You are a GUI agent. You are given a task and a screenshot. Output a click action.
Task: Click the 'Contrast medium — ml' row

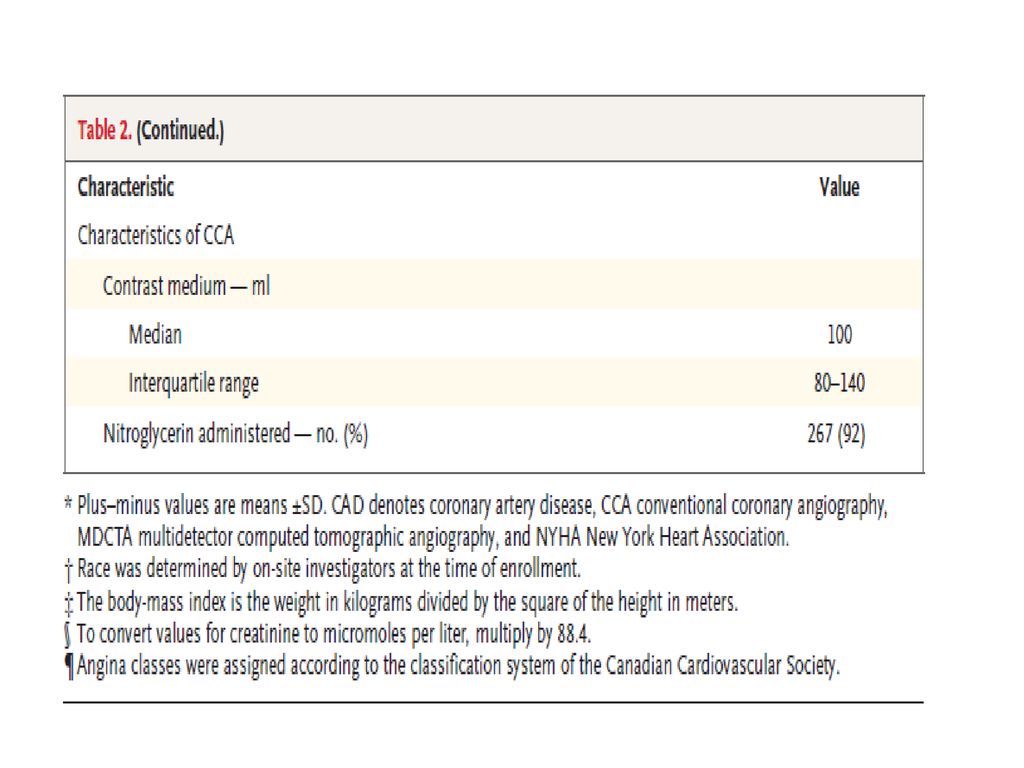pos(494,285)
